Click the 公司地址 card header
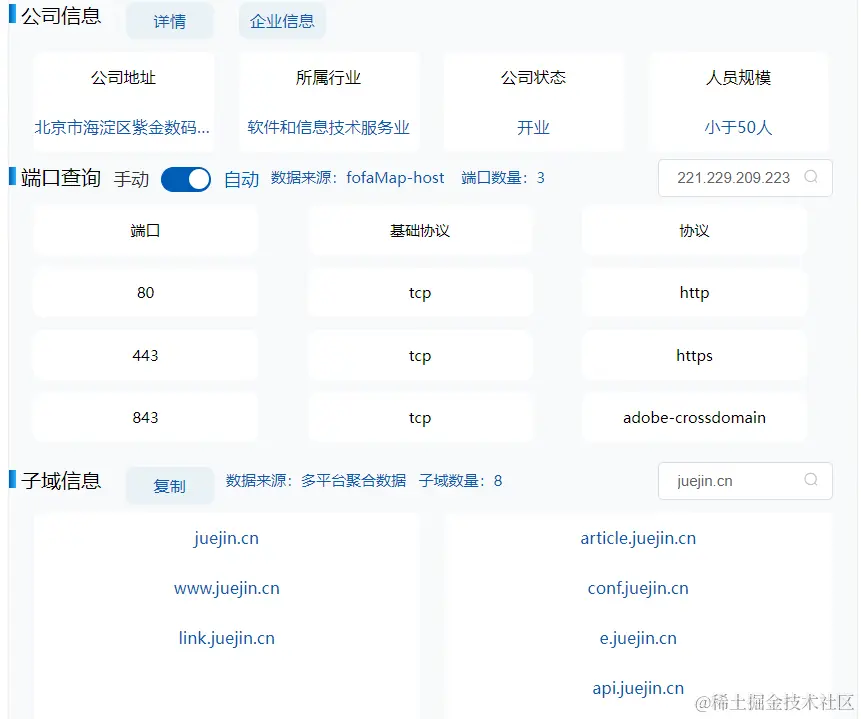The height and width of the screenshot is (719, 861). (124, 77)
